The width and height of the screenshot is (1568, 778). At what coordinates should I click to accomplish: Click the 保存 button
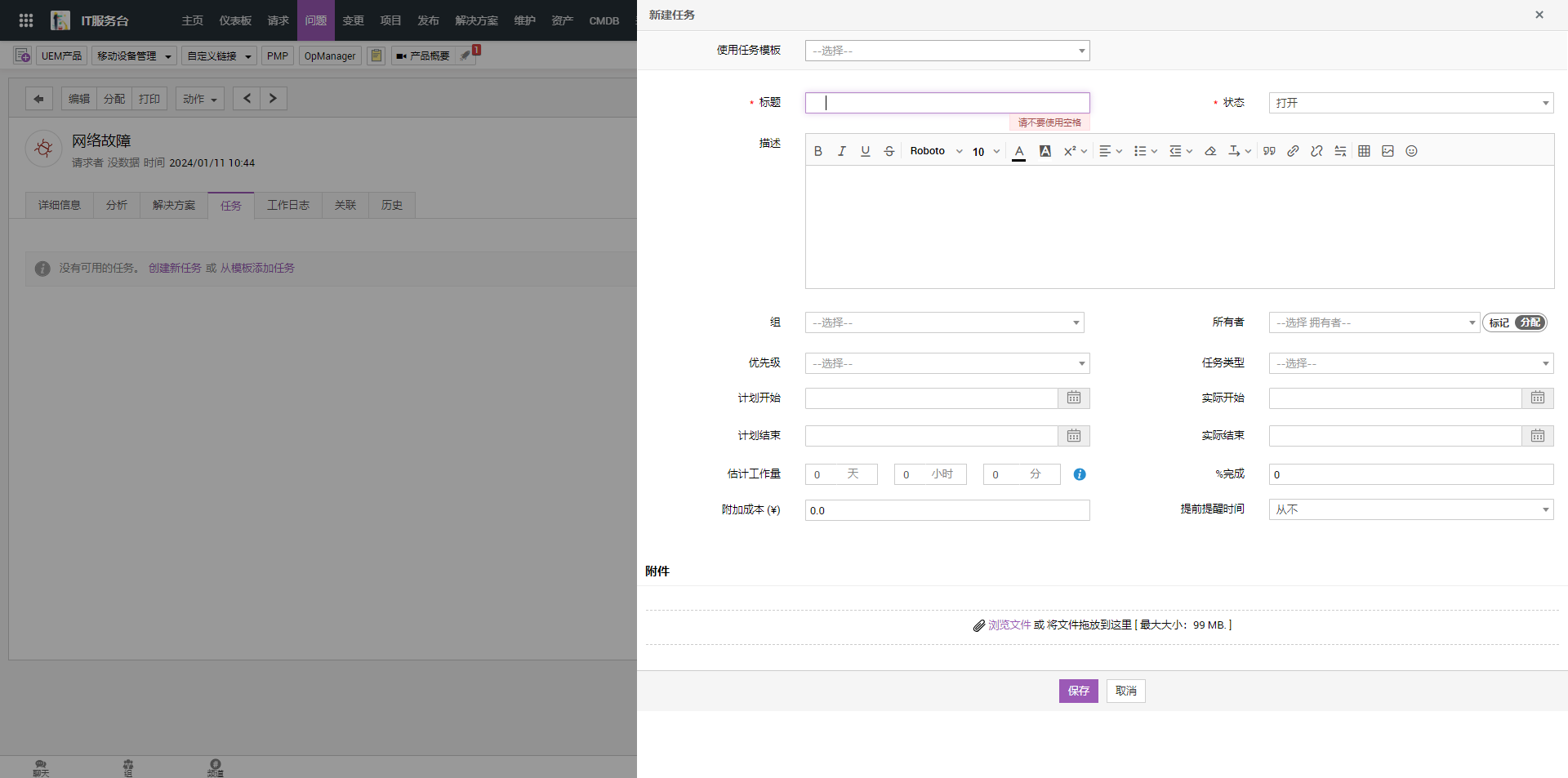coord(1078,691)
